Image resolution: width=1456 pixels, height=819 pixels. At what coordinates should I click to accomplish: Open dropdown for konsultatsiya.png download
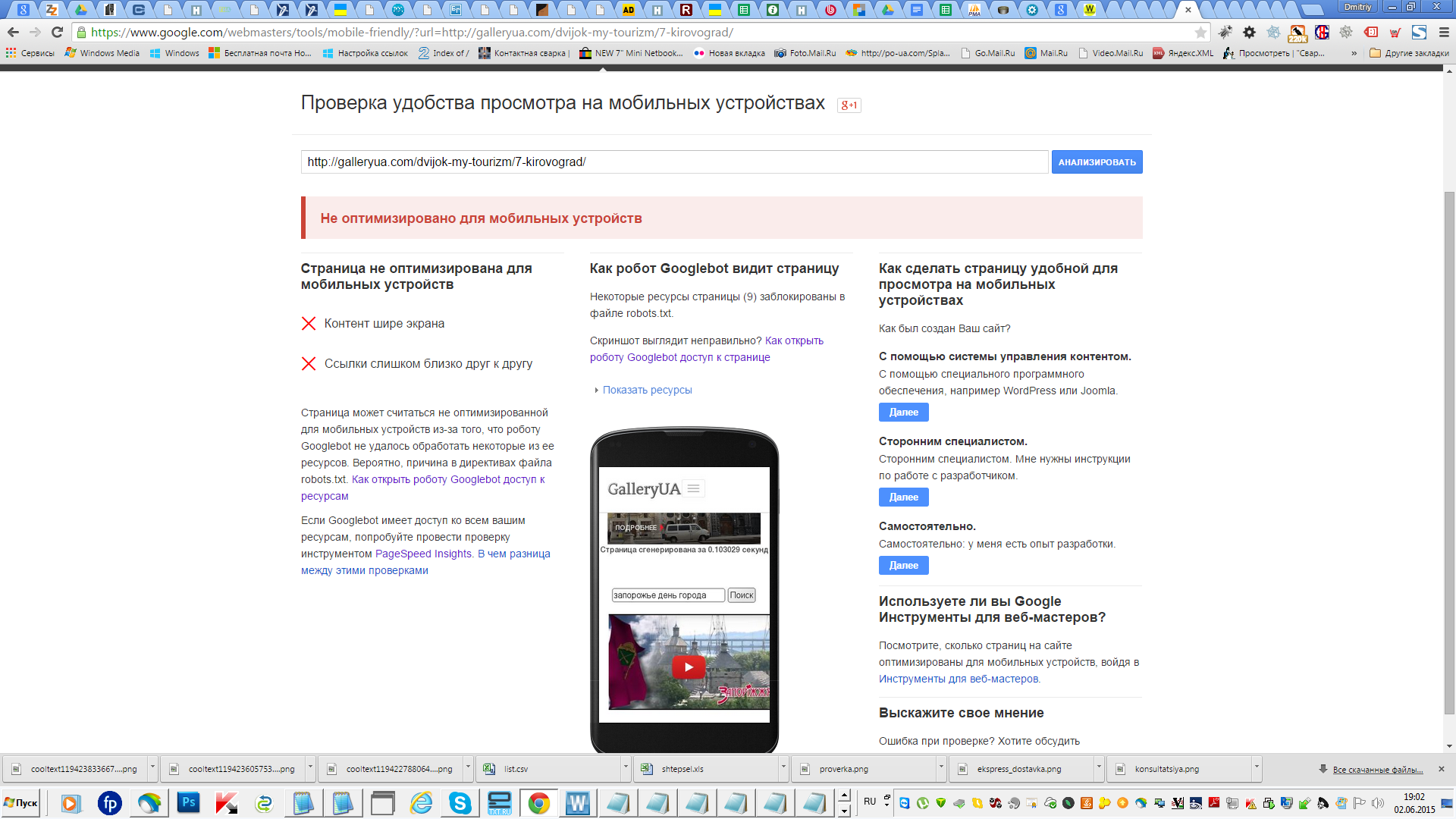tap(1257, 768)
